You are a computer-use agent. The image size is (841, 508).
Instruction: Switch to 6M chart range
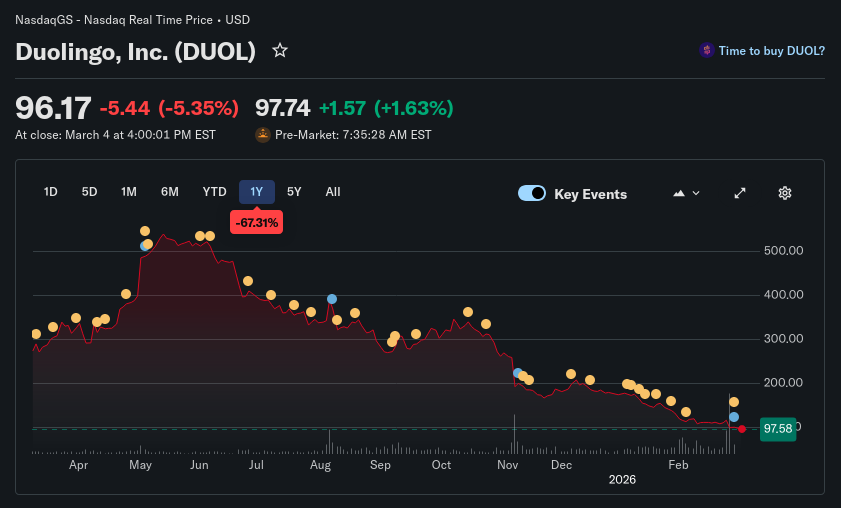[x=170, y=192]
